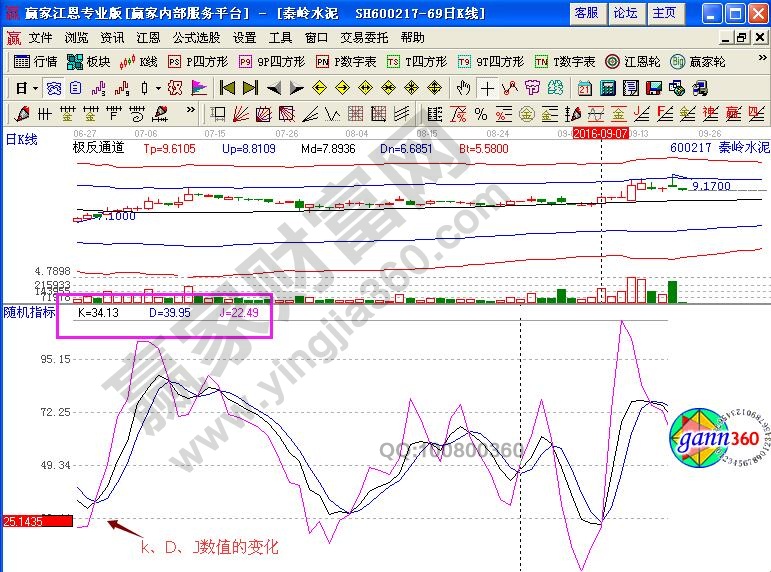Click the yellow diamond horizontal-expand icon
The height and width of the screenshot is (572, 771).
[365, 89]
